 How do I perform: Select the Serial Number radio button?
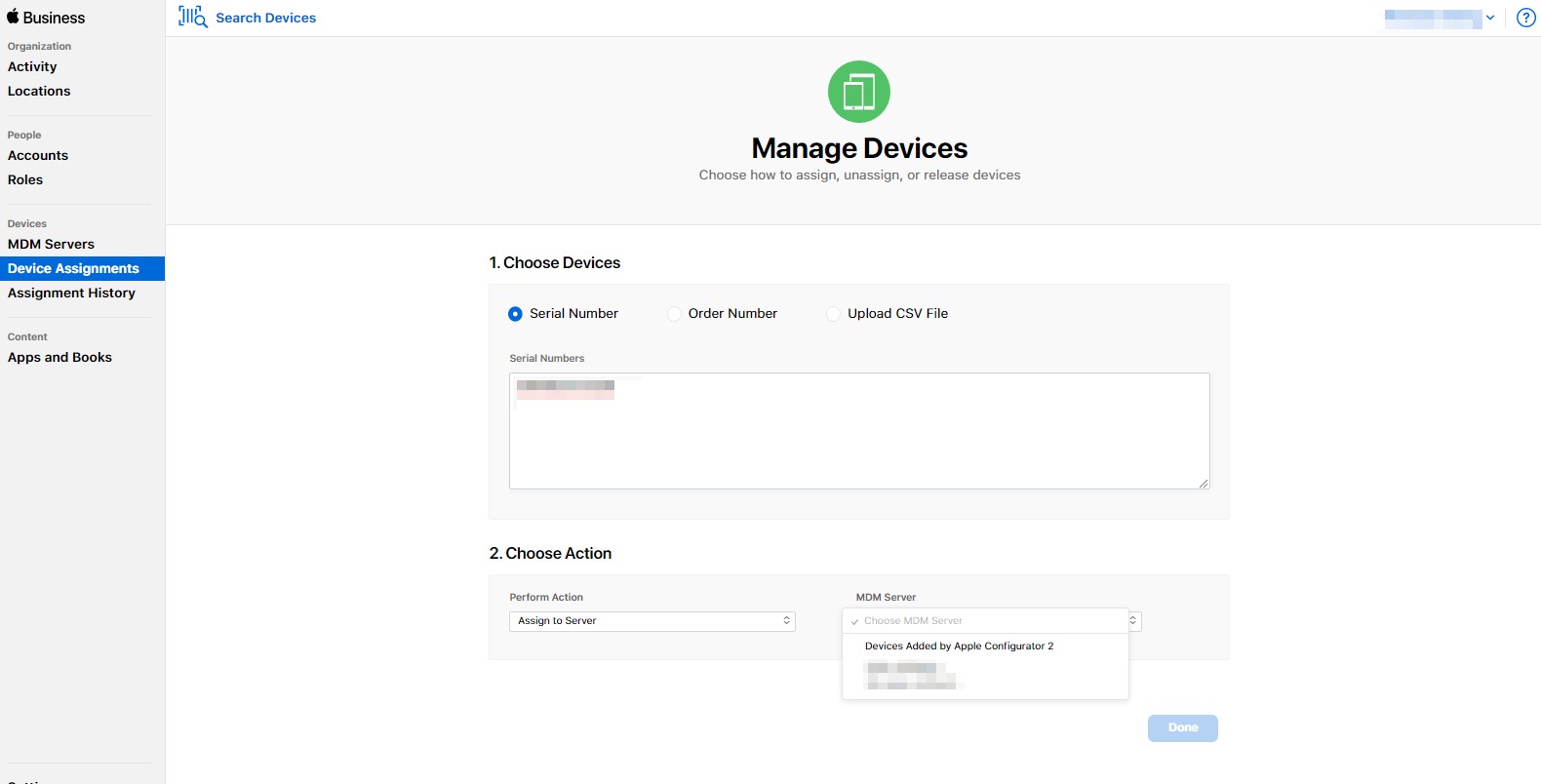515,314
